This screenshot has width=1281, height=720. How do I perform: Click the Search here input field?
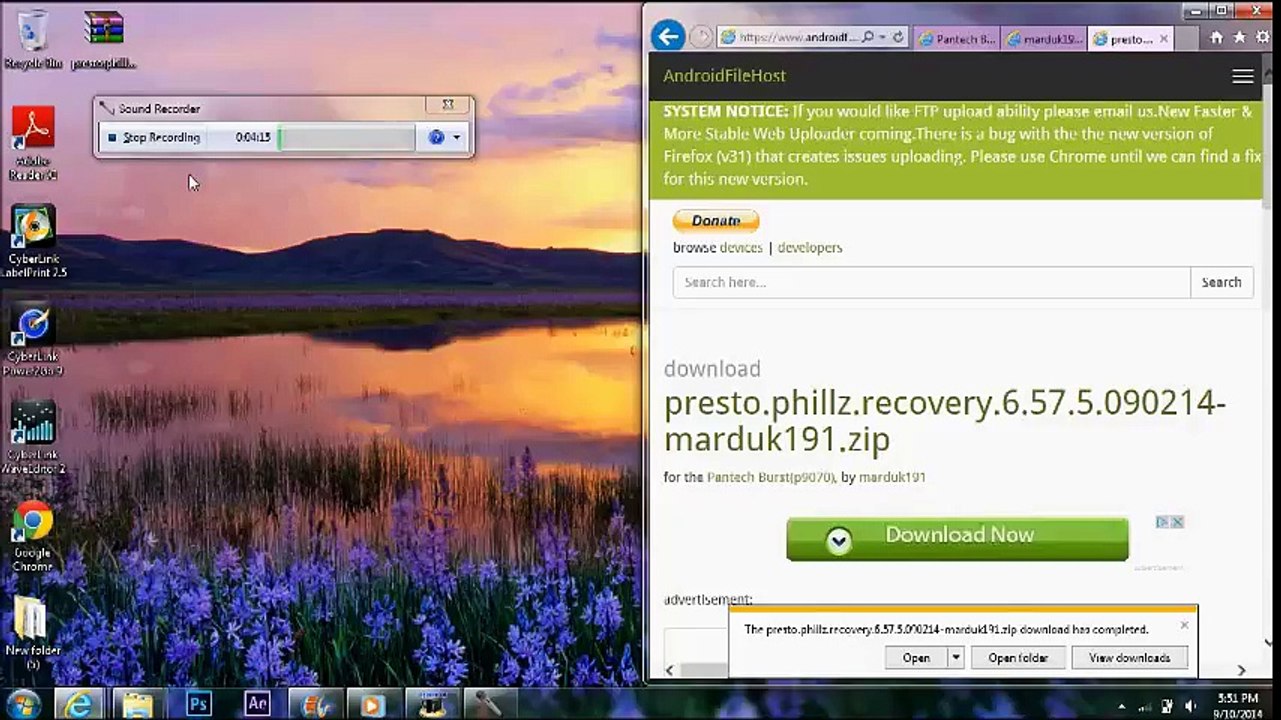[932, 282]
